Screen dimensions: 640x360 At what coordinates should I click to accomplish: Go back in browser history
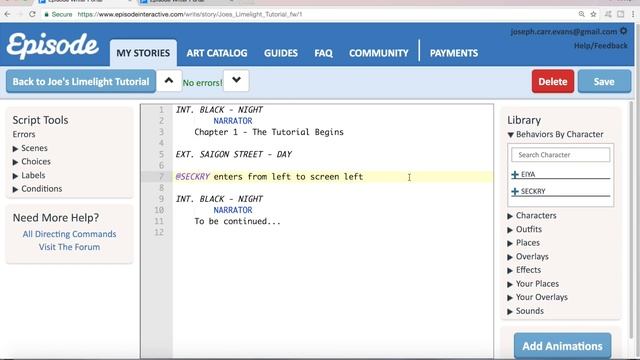pos(7,14)
